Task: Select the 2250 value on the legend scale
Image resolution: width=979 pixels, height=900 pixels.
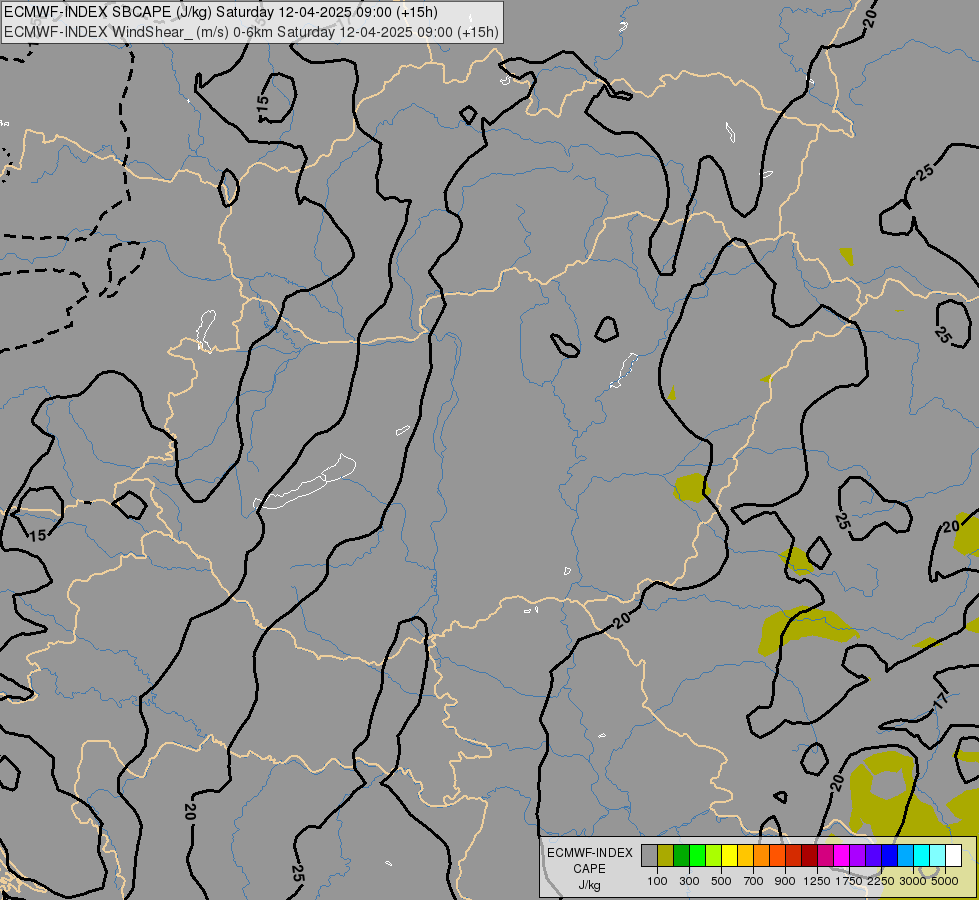Action: pyautogui.click(x=880, y=881)
